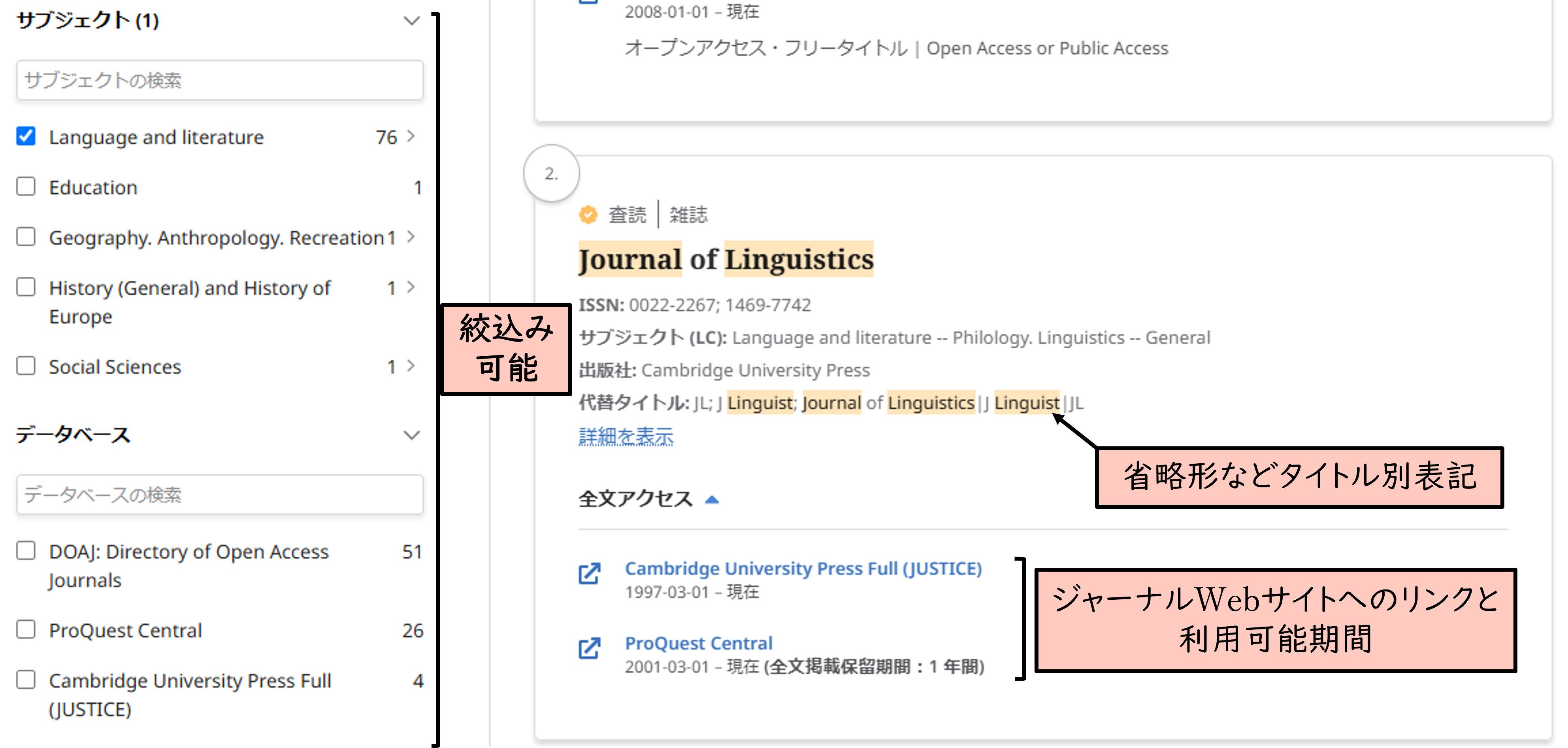Click the ISSN 0022-2267; 1469-7742 text
1568x748 pixels.
pos(695,304)
